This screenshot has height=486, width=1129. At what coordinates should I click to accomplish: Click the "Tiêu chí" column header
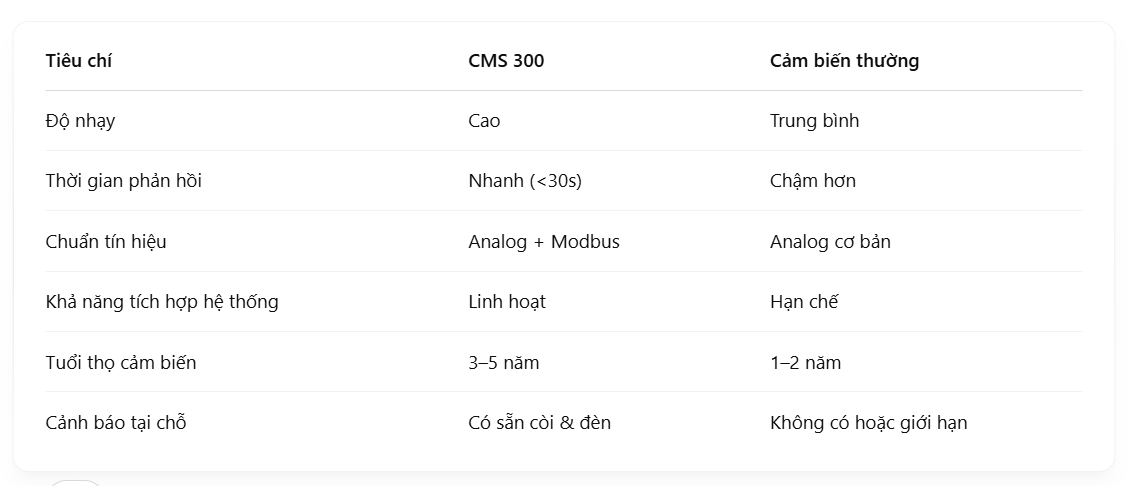79,61
